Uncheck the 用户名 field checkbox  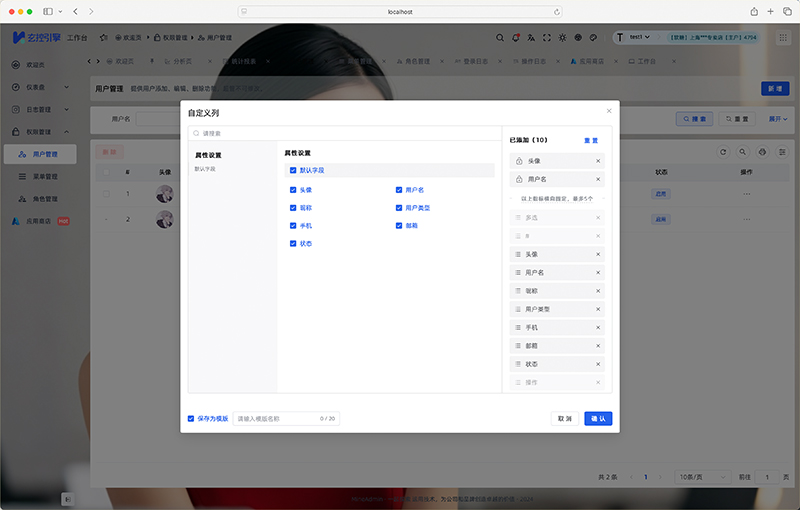click(x=399, y=190)
